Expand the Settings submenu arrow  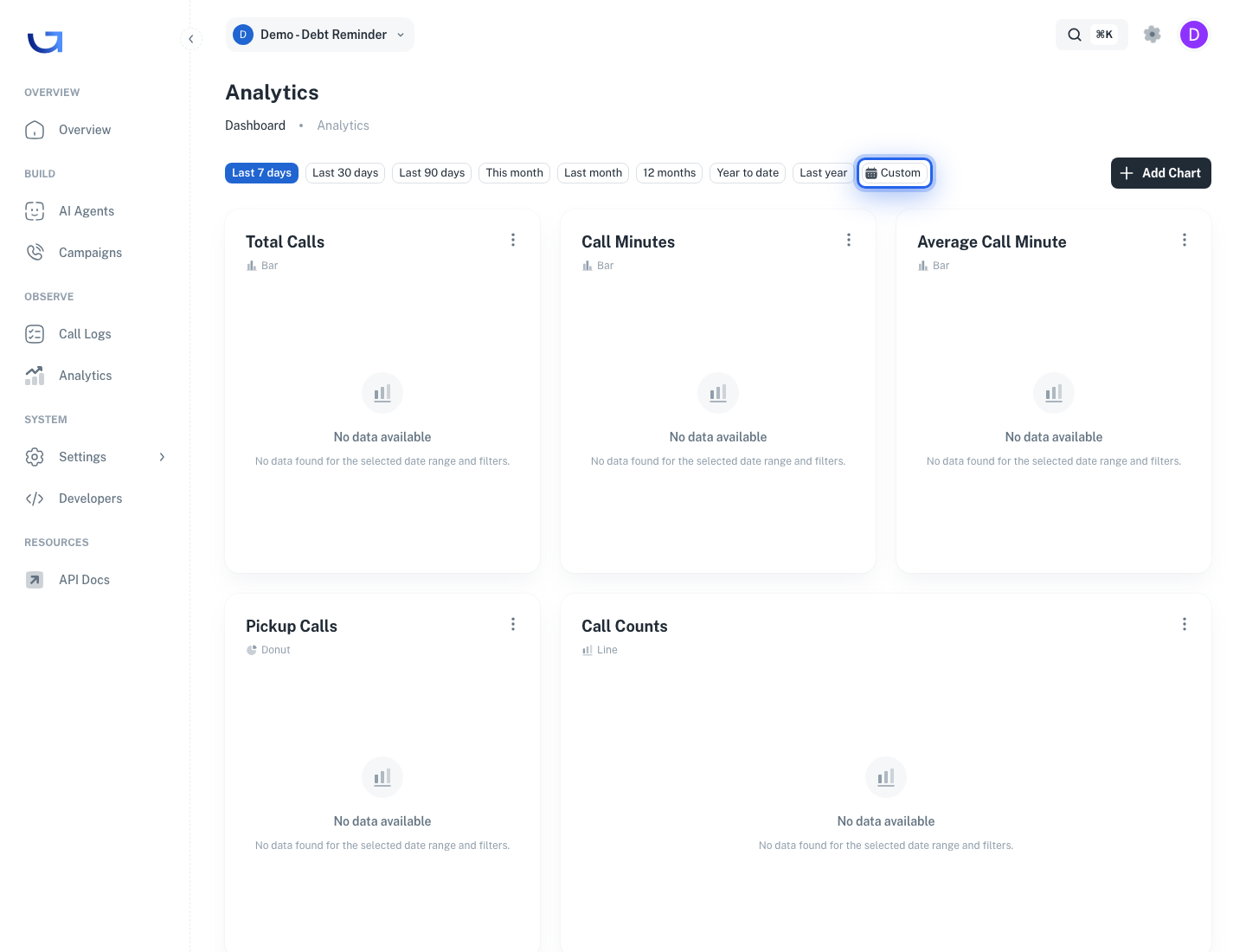click(162, 457)
